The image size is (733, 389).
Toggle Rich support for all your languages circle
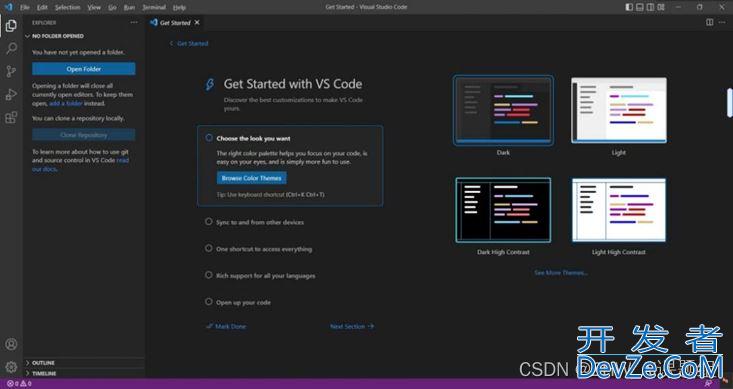point(208,275)
